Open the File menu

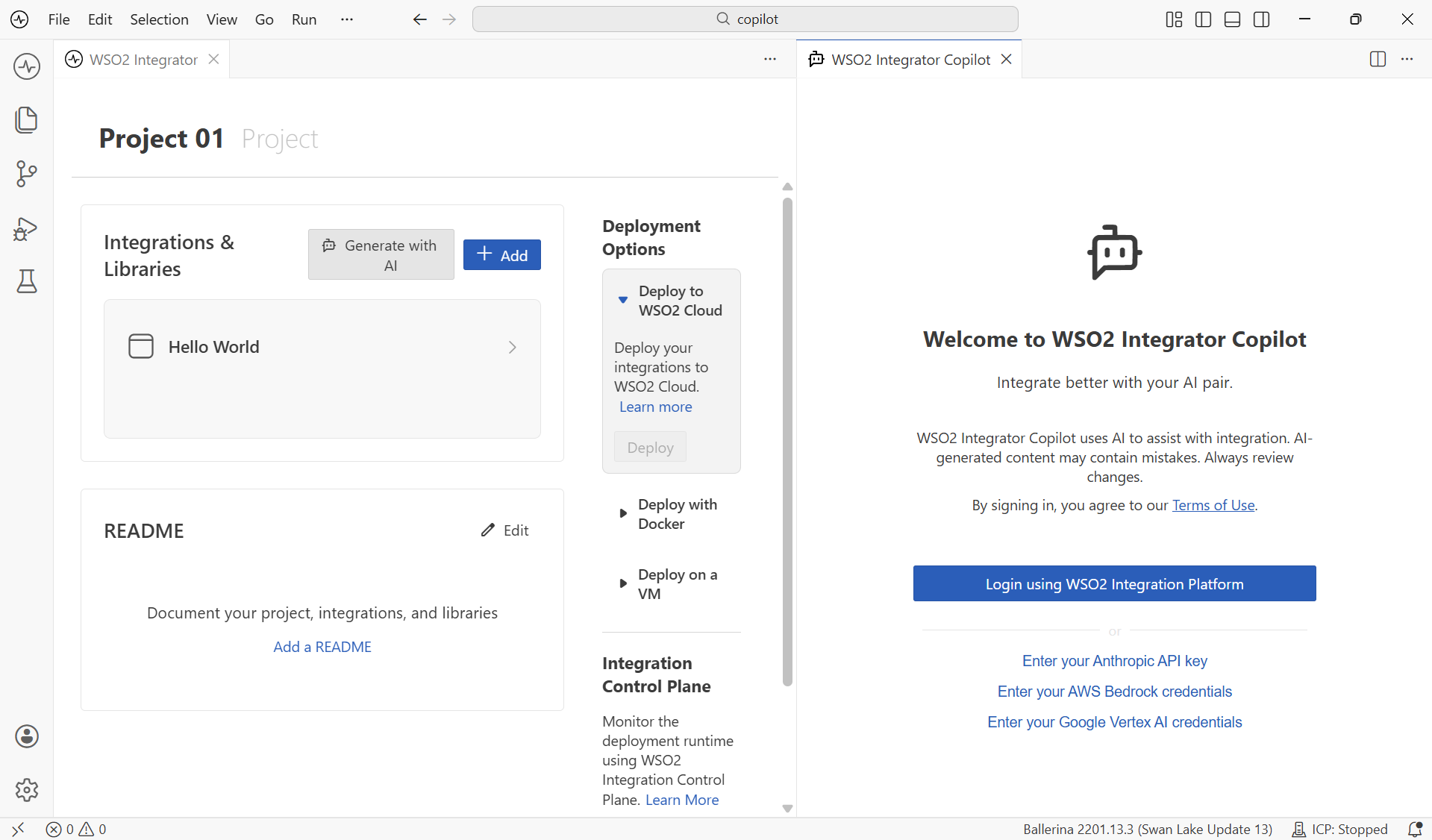(59, 19)
